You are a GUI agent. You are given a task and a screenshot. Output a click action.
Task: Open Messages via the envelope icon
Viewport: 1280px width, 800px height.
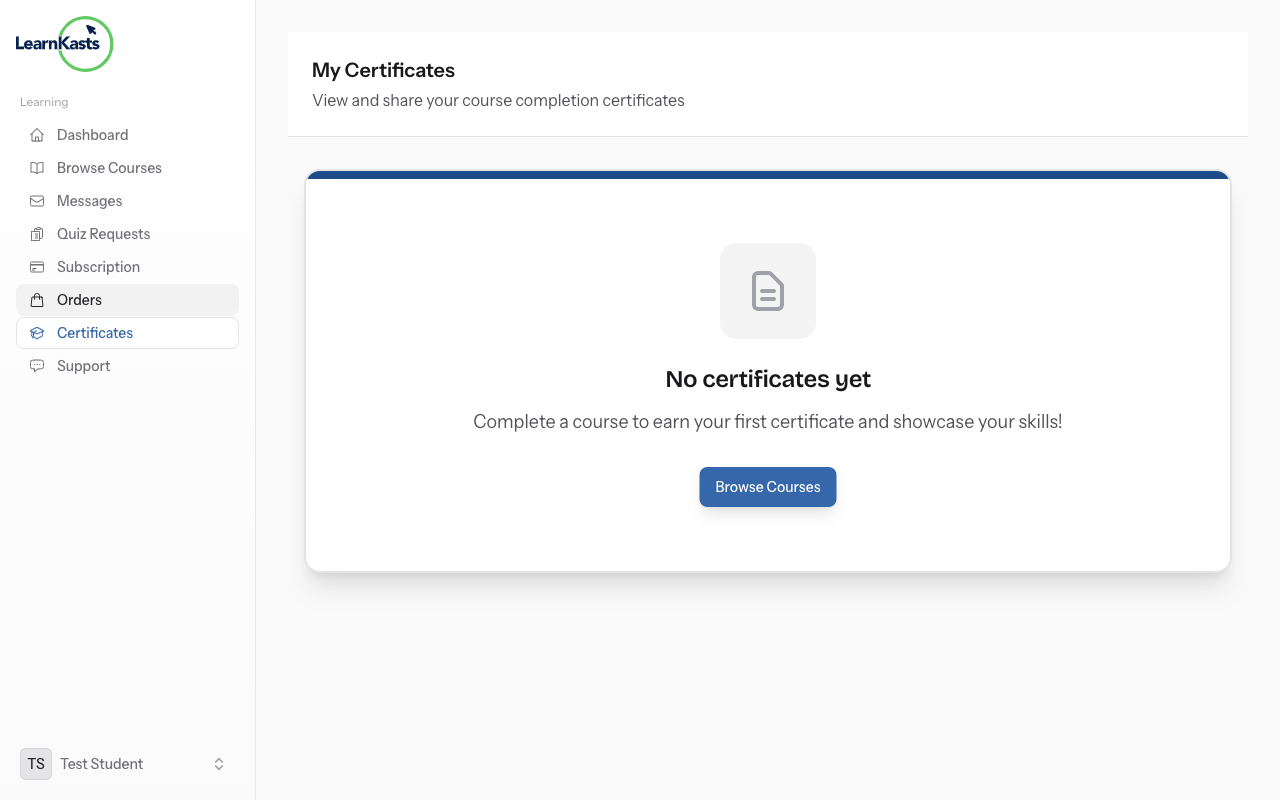tap(36, 200)
